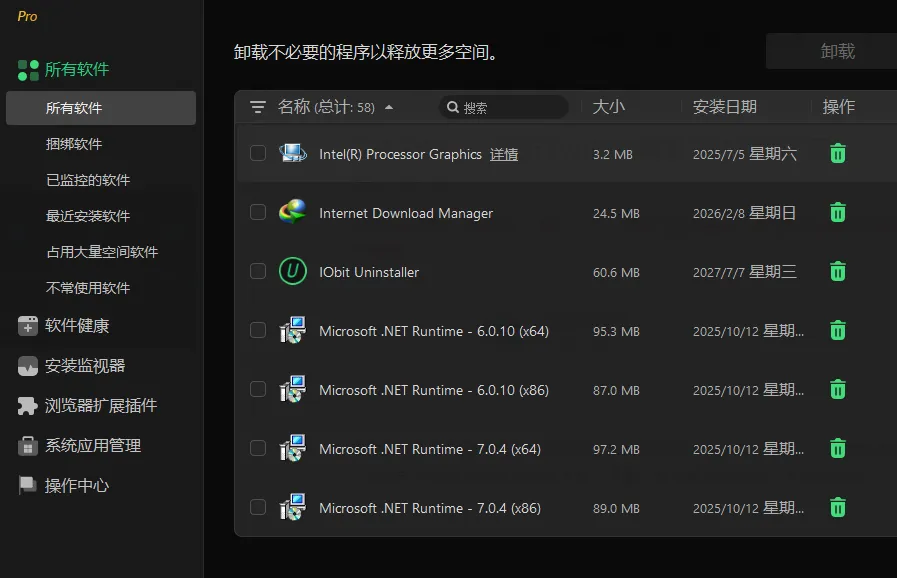This screenshot has width=897, height=578.
Task: Open the 最近安装软件 recently installed item
Action: click(x=88, y=216)
